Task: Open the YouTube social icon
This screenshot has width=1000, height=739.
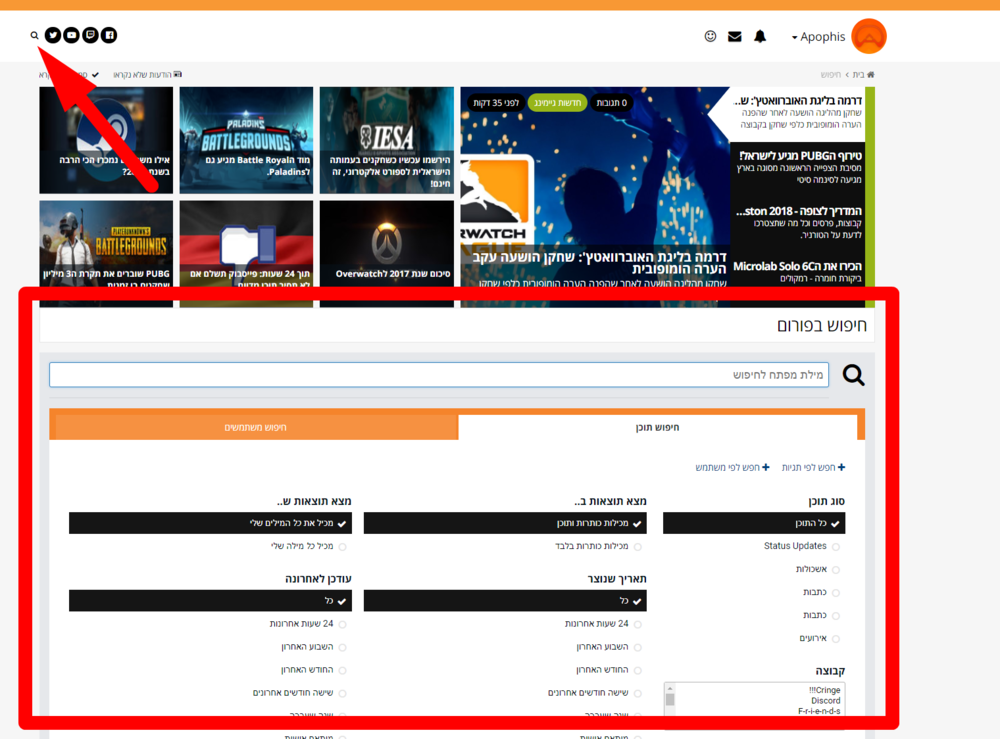Action: tap(72, 36)
